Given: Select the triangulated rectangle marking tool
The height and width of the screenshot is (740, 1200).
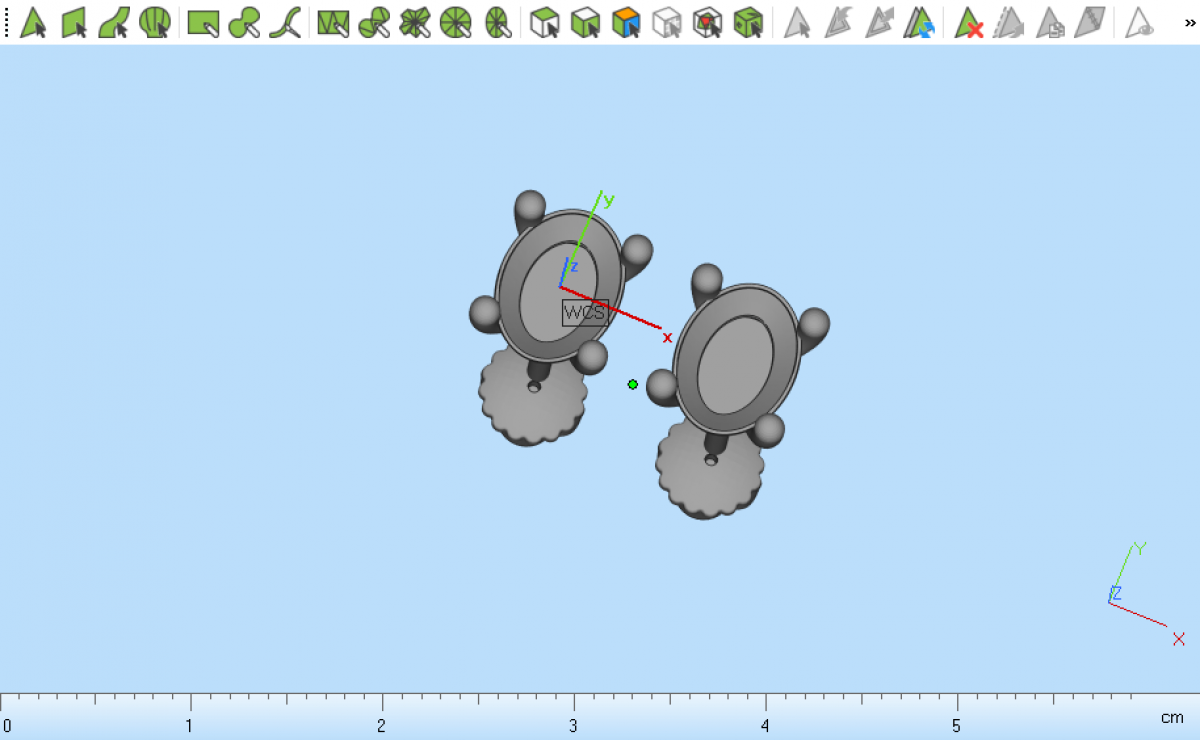Looking at the screenshot, I should pyautogui.click(x=332, y=22).
